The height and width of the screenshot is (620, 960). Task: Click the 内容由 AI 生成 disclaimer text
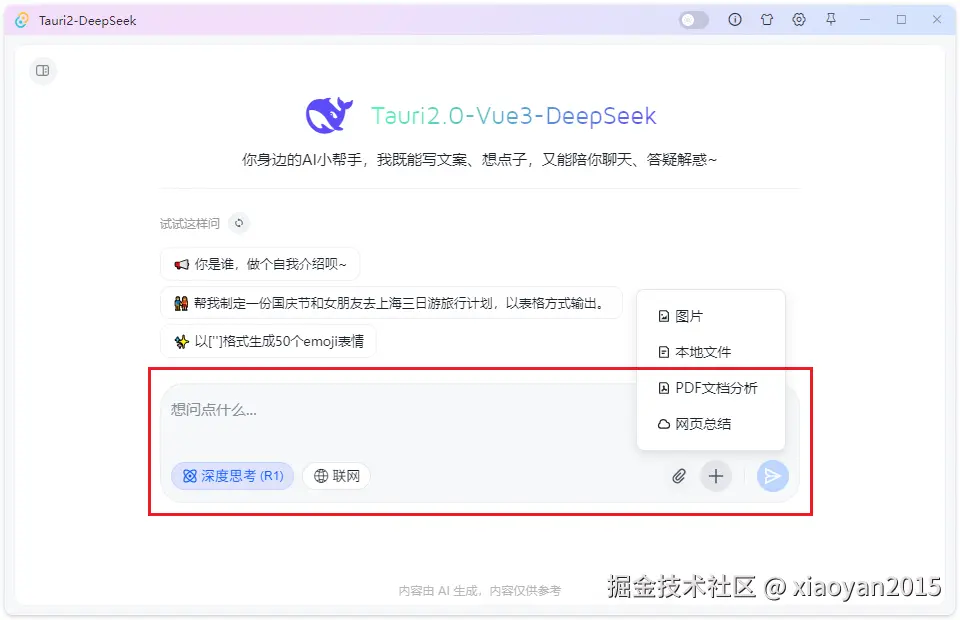pos(479,591)
